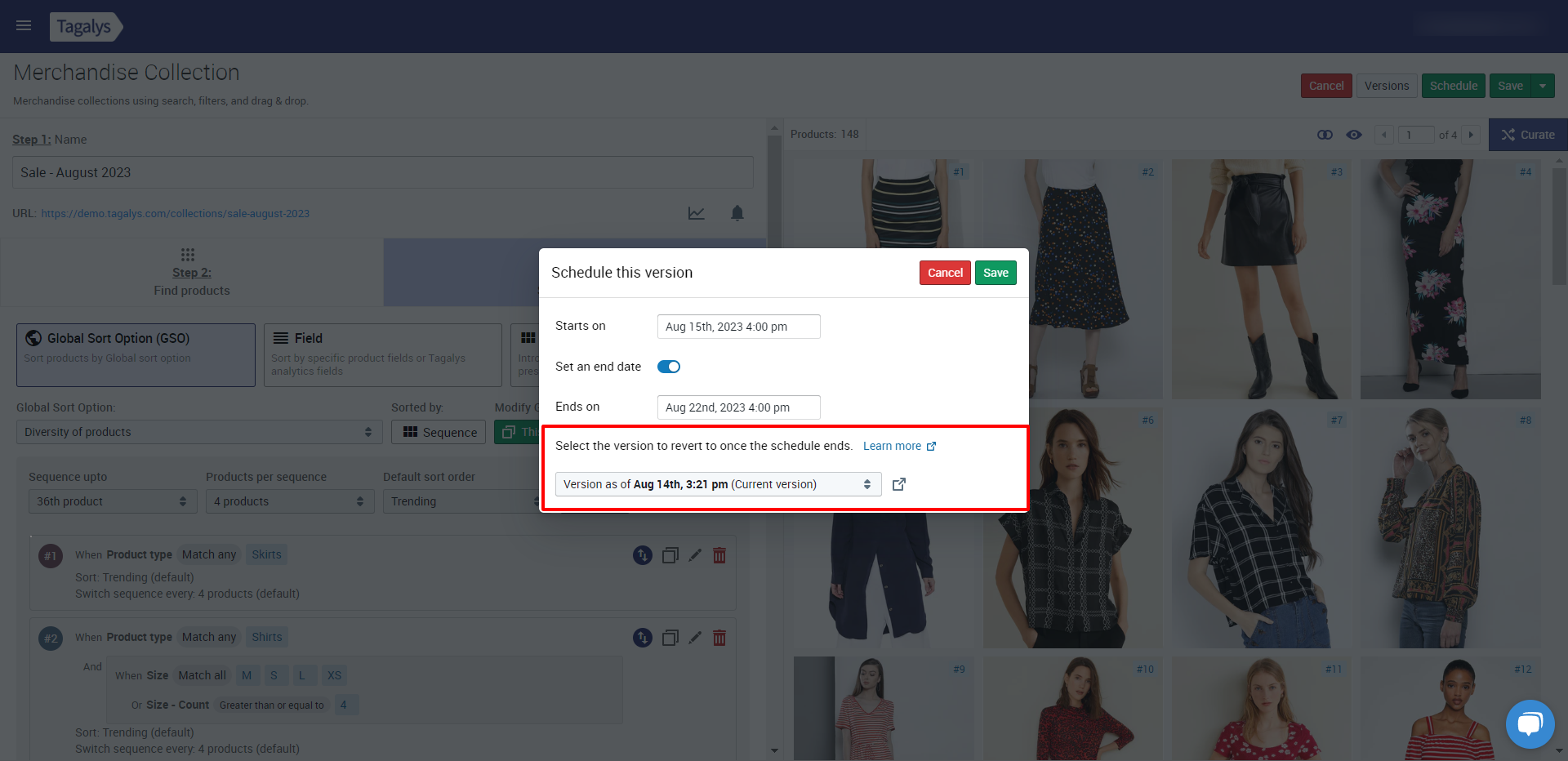Select the Field sort option card
Image resolution: width=1568 pixels, height=761 pixels.
point(383,355)
